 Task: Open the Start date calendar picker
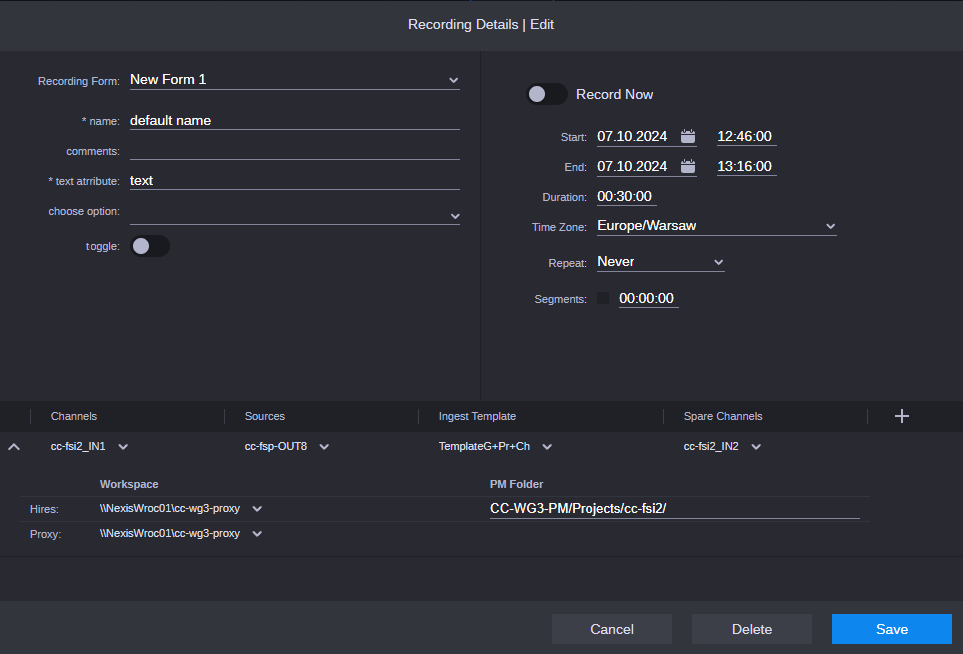click(688, 136)
